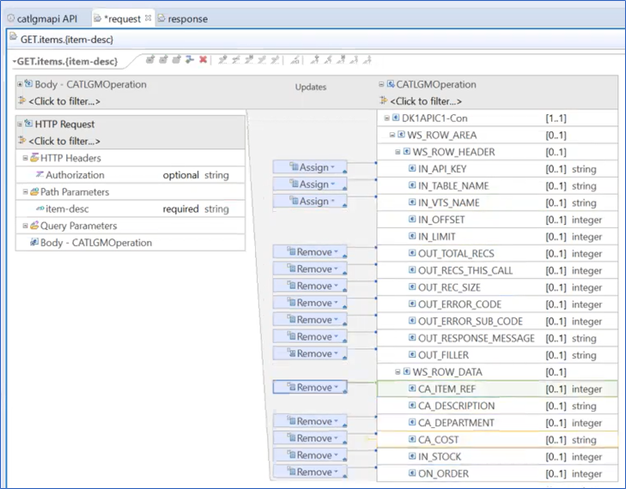The width and height of the screenshot is (626, 489).
Task: Select the IN_LIMIT row
Action: pyautogui.click(x=497, y=236)
